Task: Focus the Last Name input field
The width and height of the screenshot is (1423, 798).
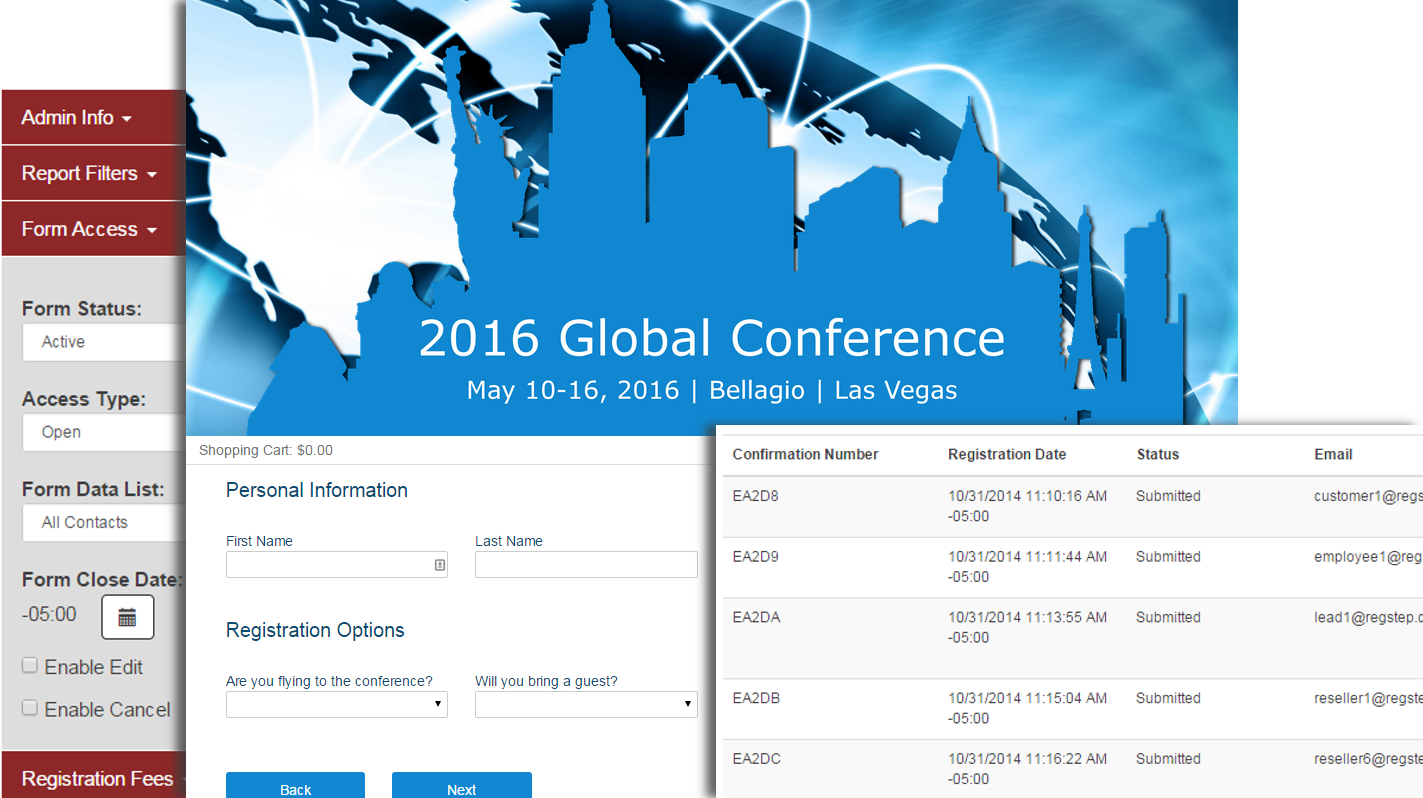Action: coord(586,565)
